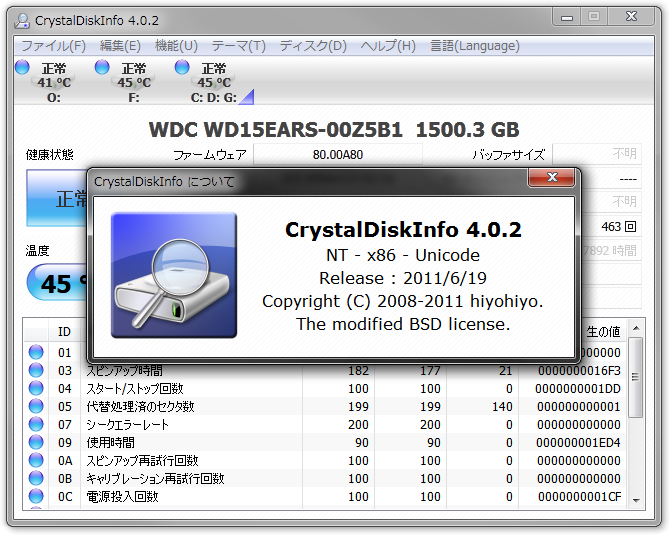Click the firmware field 80.00A80
Image resolution: width=670 pixels, height=535 pixels.
click(338, 154)
